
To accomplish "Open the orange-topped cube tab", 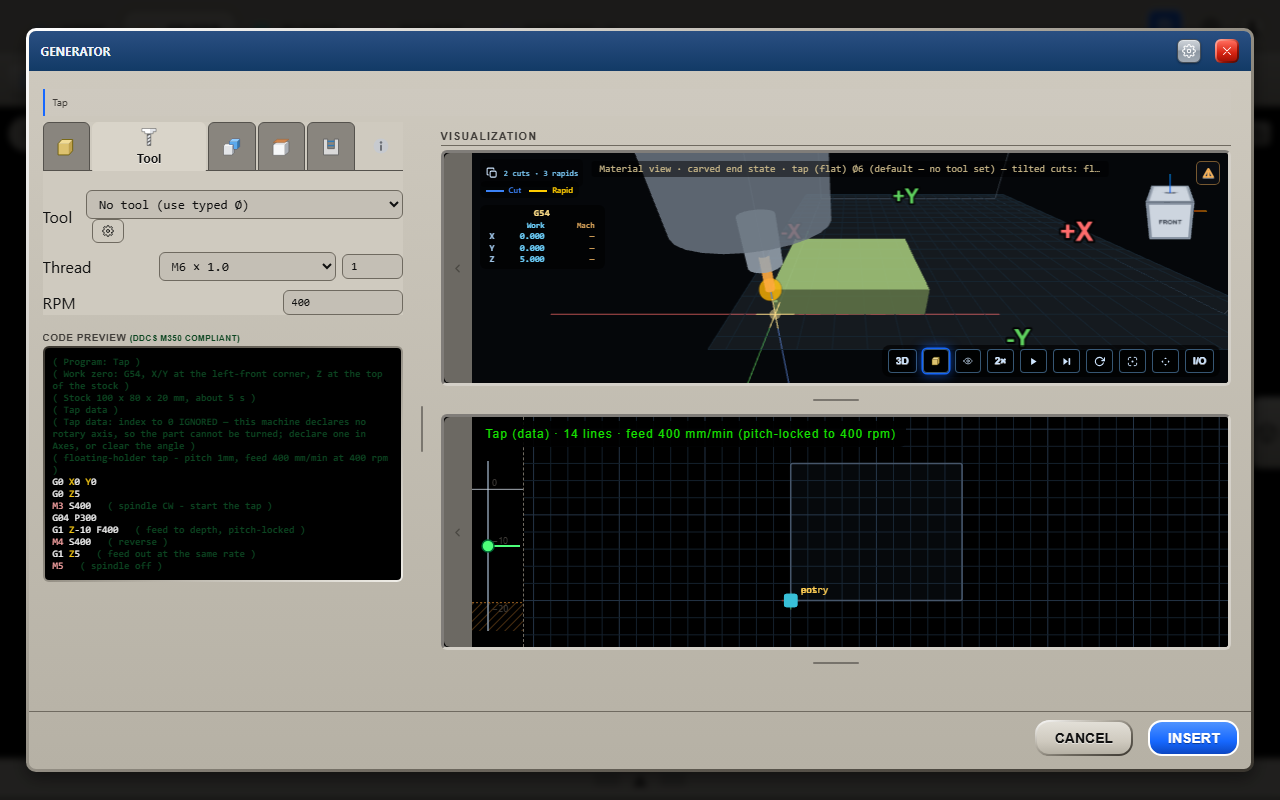I will pos(281,147).
